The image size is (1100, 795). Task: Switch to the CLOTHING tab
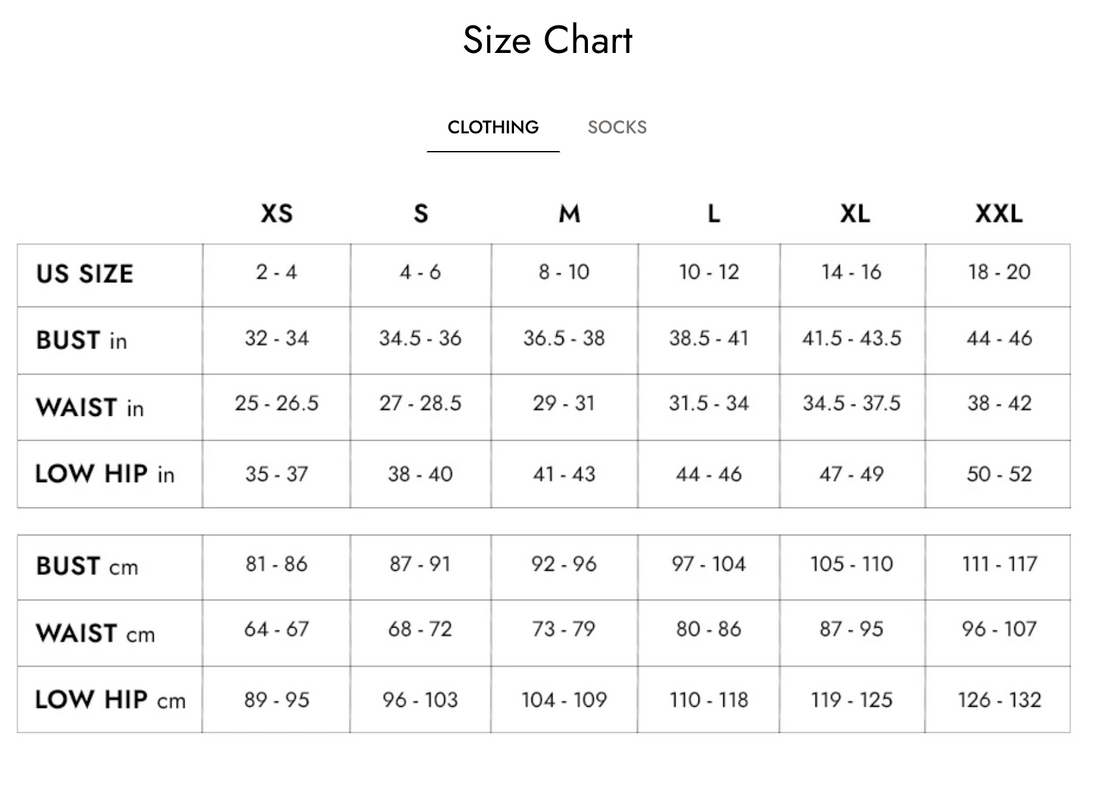(493, 128)
